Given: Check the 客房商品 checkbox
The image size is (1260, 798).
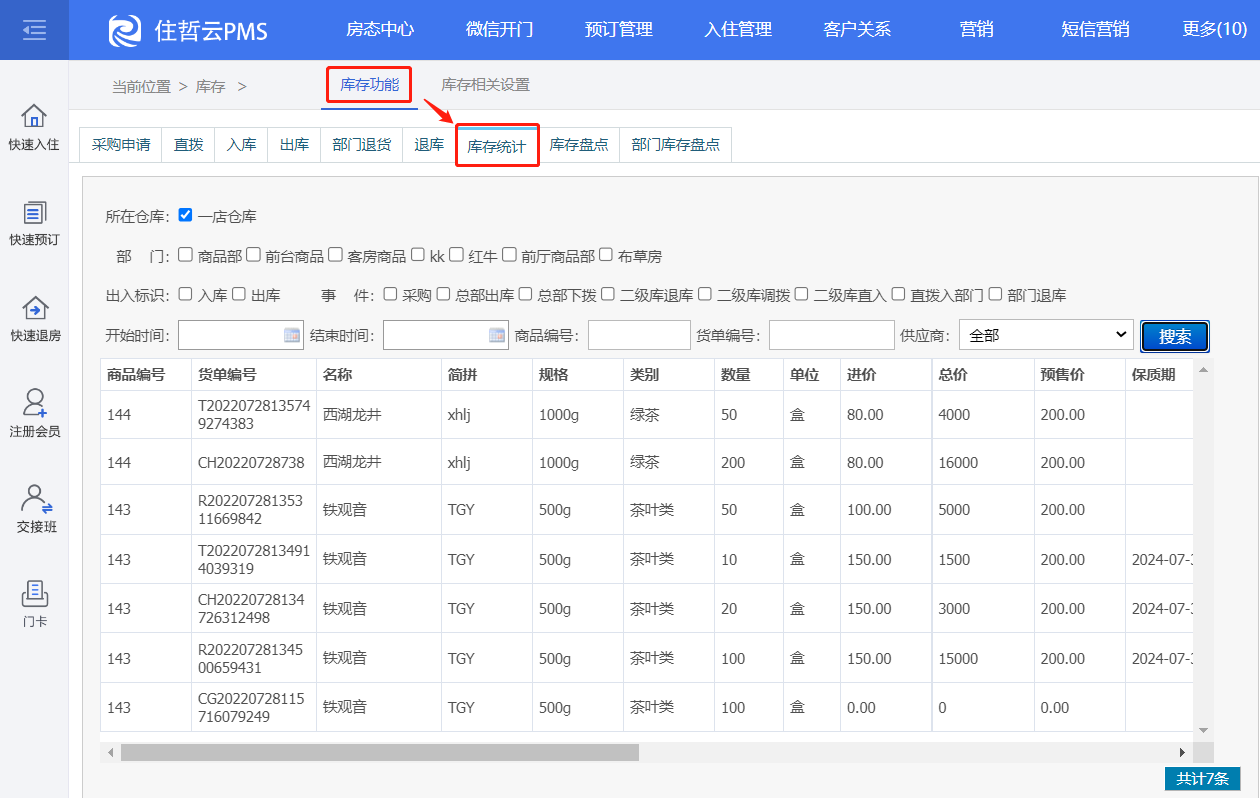Looking at the screenshot, I should coord(335,255).
